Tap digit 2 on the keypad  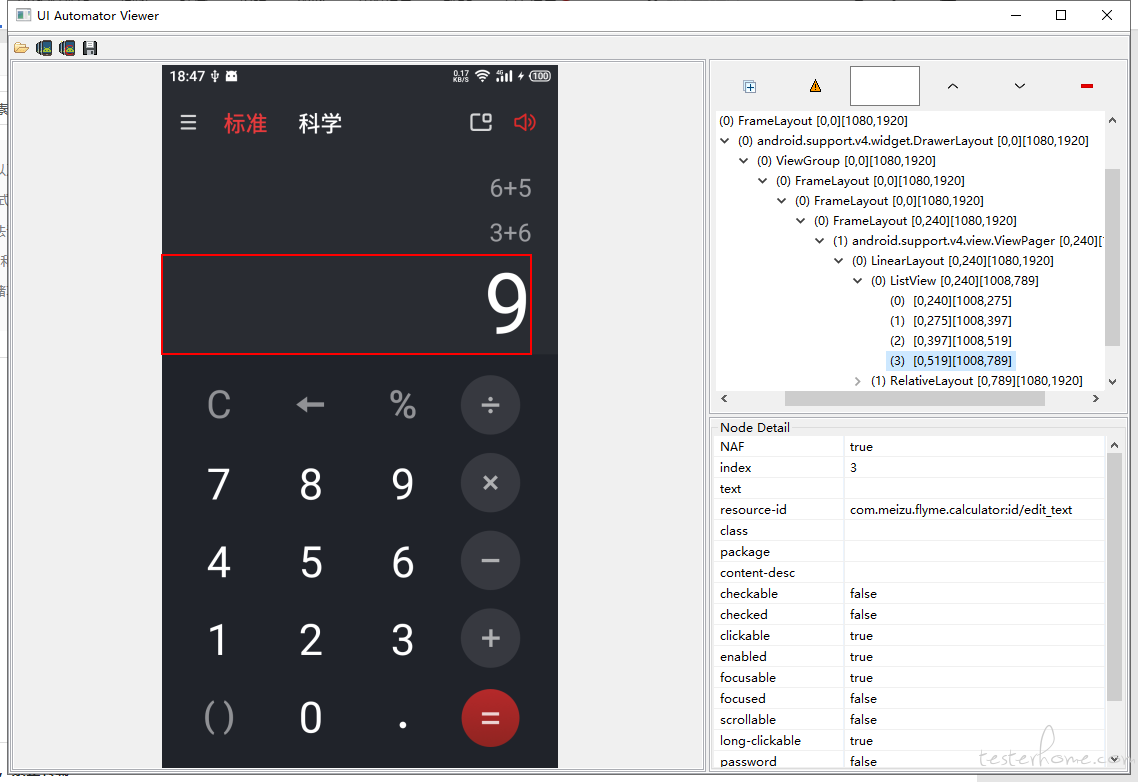[311, 640]
